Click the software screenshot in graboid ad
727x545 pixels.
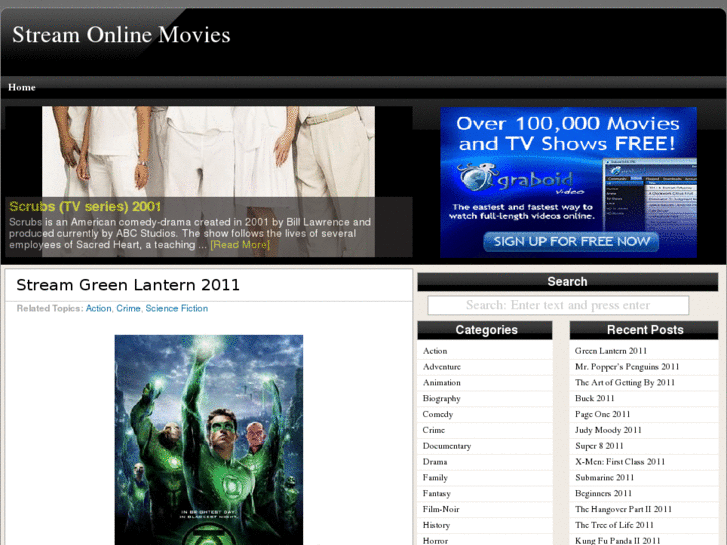click(649, 195)
